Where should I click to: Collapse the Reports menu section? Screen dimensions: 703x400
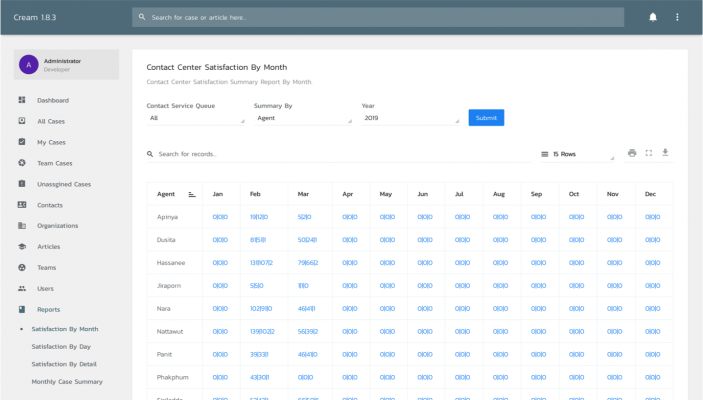coord(49,309)
